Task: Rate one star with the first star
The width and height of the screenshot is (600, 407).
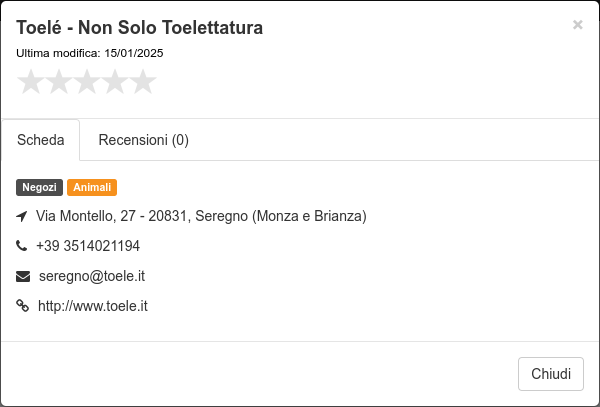Action: pyautogui.click(x=31, y=81)
